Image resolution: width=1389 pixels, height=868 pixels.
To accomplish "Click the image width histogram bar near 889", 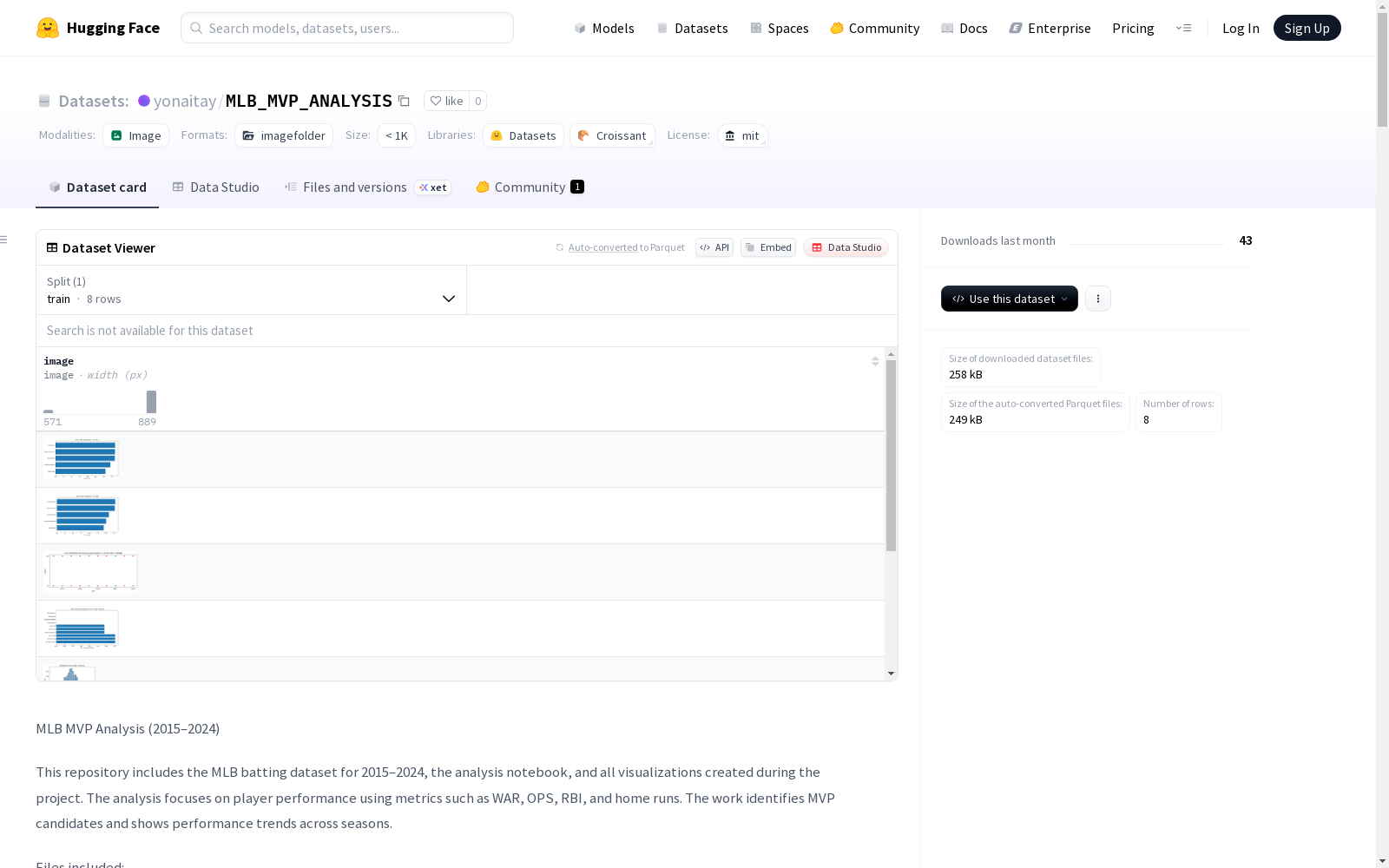I will (x=151, y=402).
